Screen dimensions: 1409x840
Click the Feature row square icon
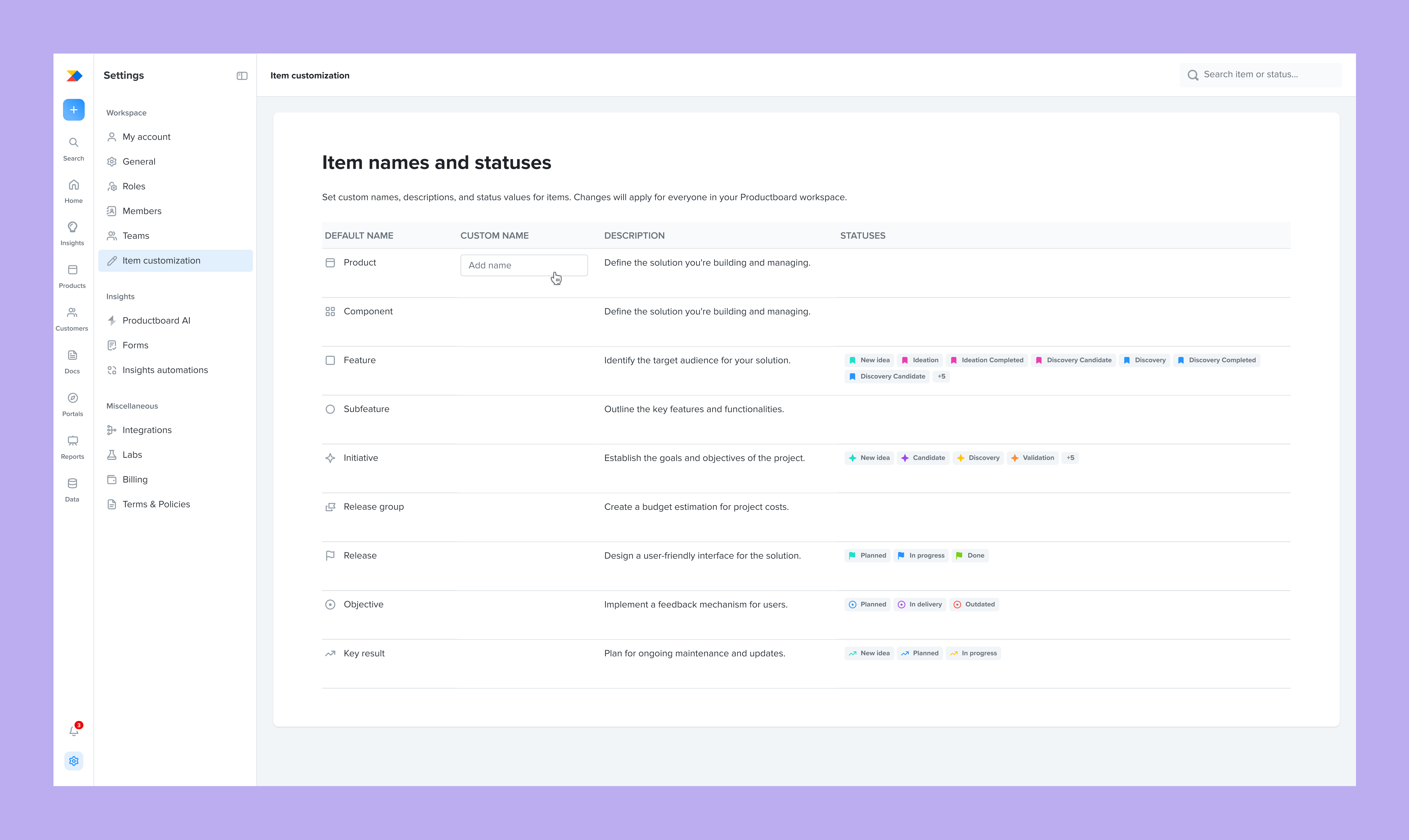coord(330,361)
